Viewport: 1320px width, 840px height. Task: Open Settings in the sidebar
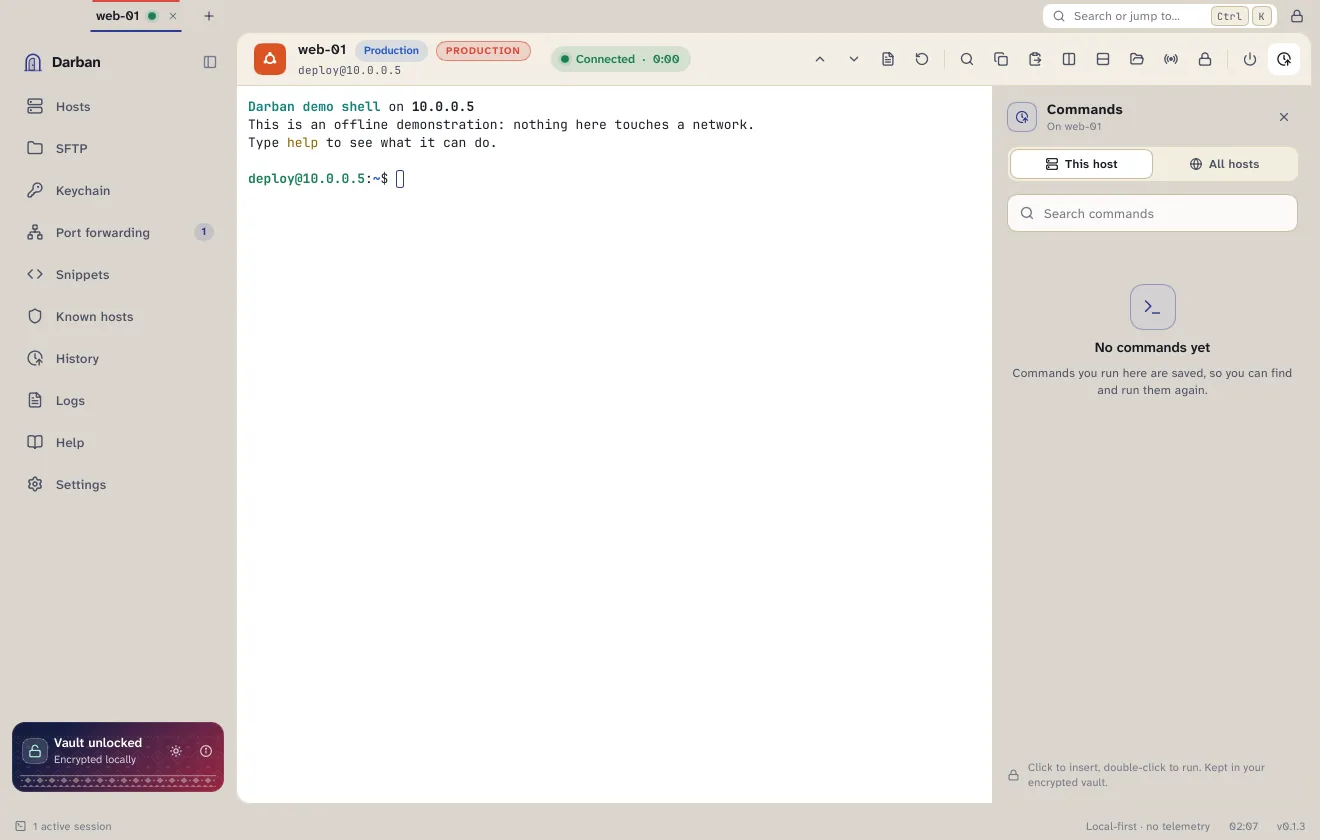[119, 484]
